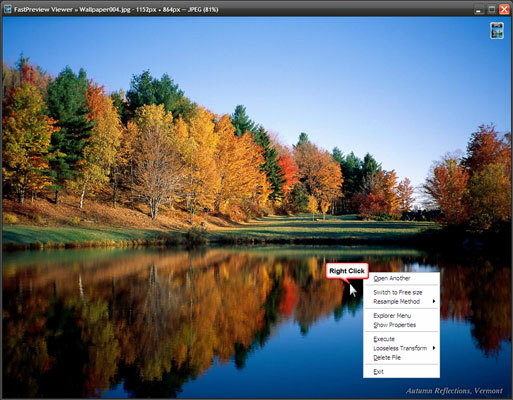Image resolution: width=513 pixels, height=400 pixels.
Task: Click the white mouse pointer arrow beside the menu
Action: 353,290
